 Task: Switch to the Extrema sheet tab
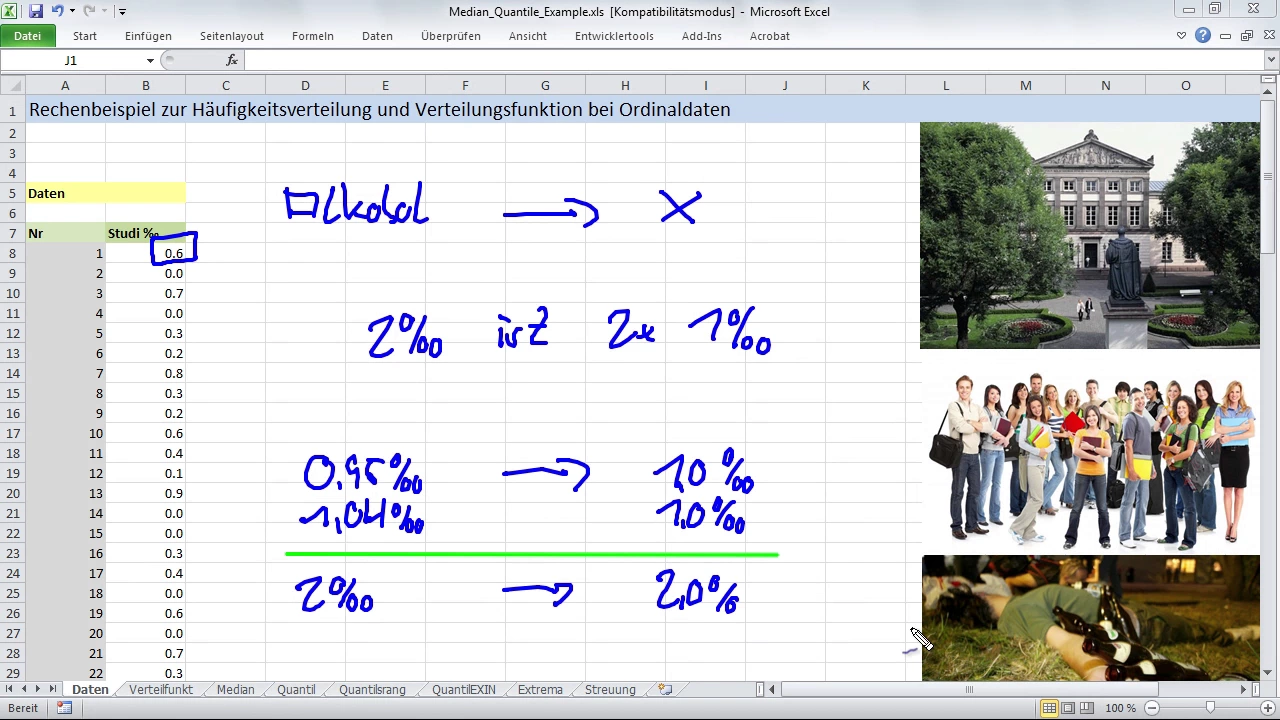click(x=540, y=690)
